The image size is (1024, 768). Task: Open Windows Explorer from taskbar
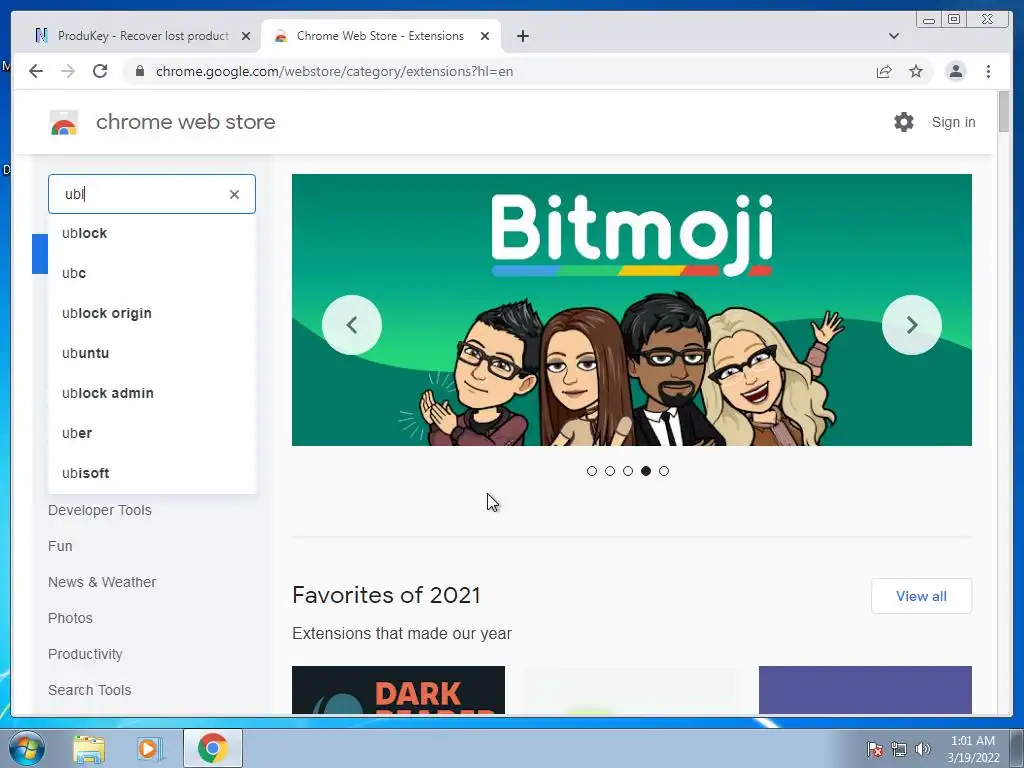click(x=89, y=748)
